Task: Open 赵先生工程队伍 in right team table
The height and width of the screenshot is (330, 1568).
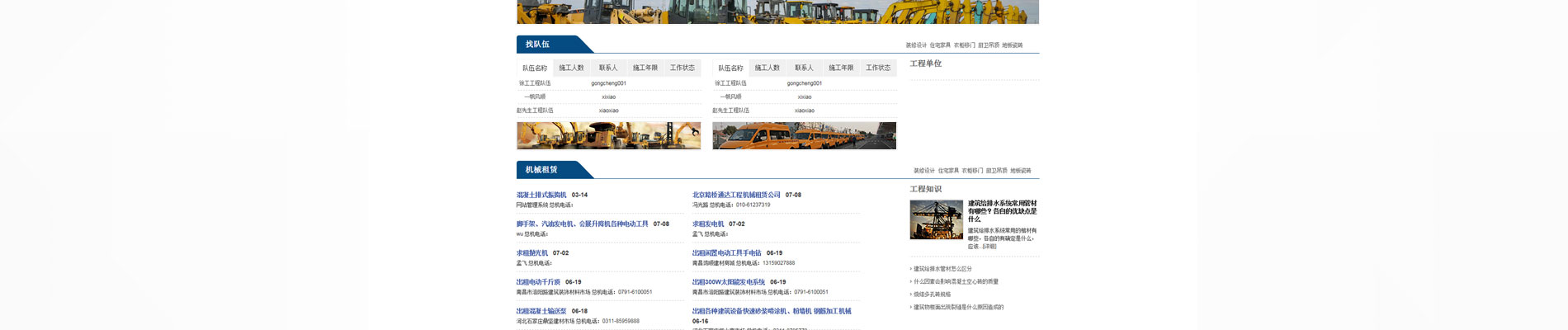Action: coord(730,111)
